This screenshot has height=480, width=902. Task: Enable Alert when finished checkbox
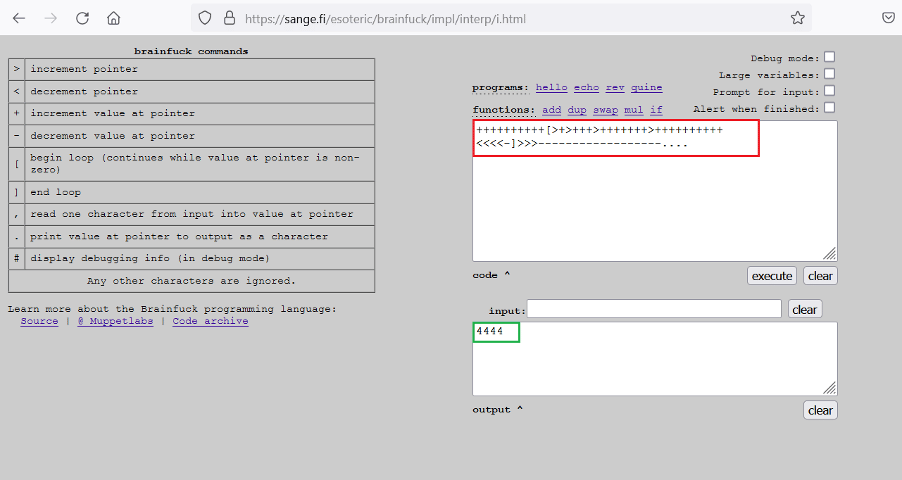click(829, 108)
